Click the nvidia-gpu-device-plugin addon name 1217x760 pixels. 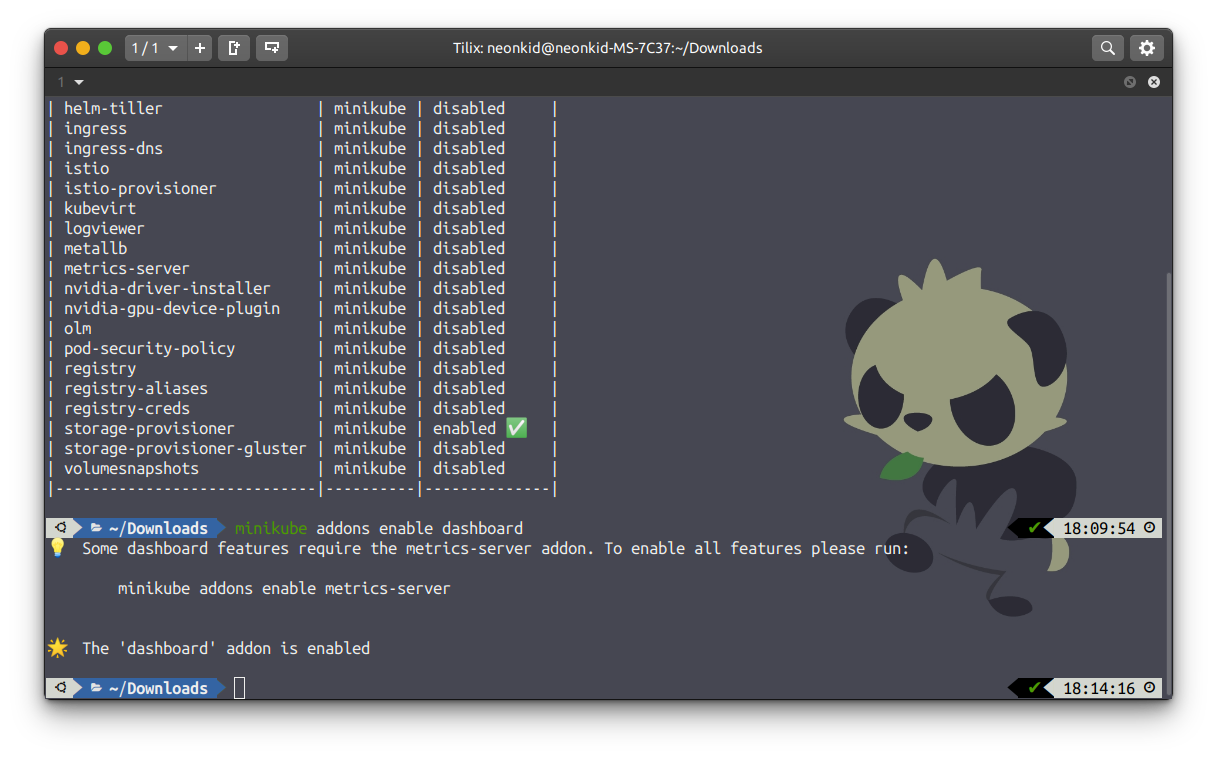click(x=172, y=308)
